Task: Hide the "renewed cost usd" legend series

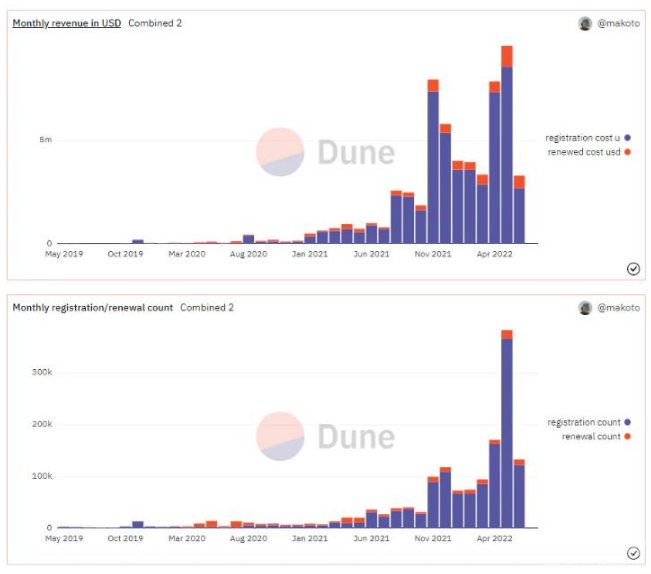Action: click(x=584, y=152)
